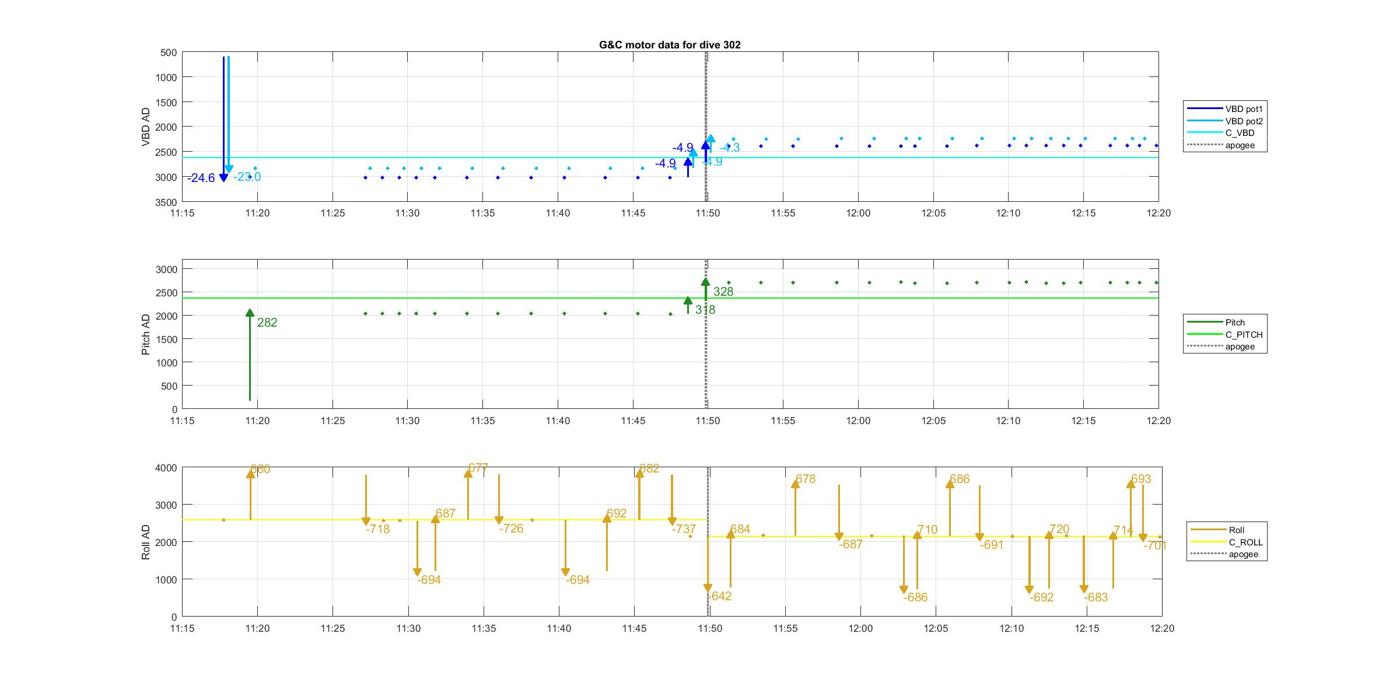Click the '710' roll move label
This screenshot has width=1400, height=693.
[x=927, y=531]
